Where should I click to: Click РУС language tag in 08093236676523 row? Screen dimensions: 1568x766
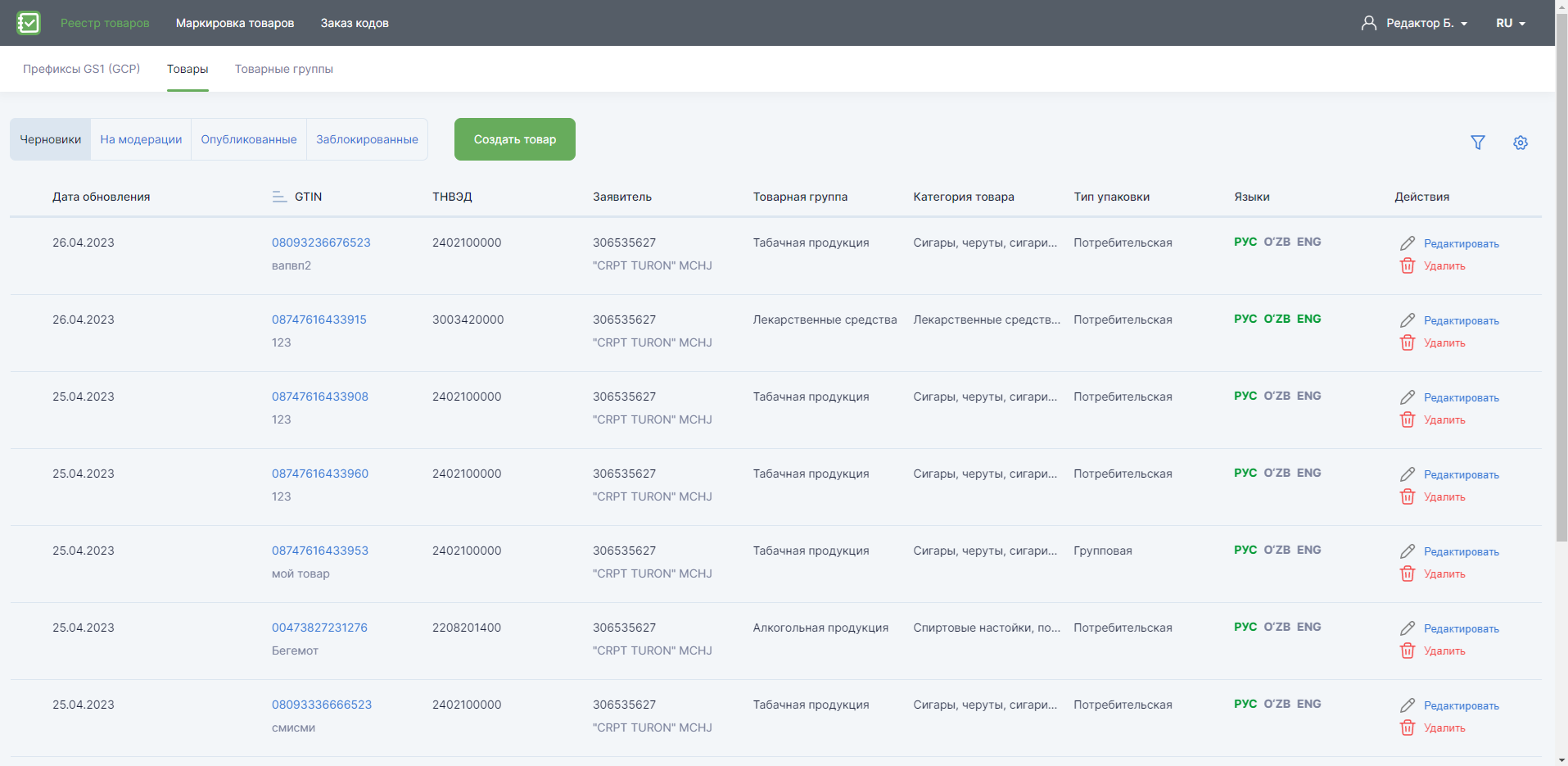(1245, 242)
